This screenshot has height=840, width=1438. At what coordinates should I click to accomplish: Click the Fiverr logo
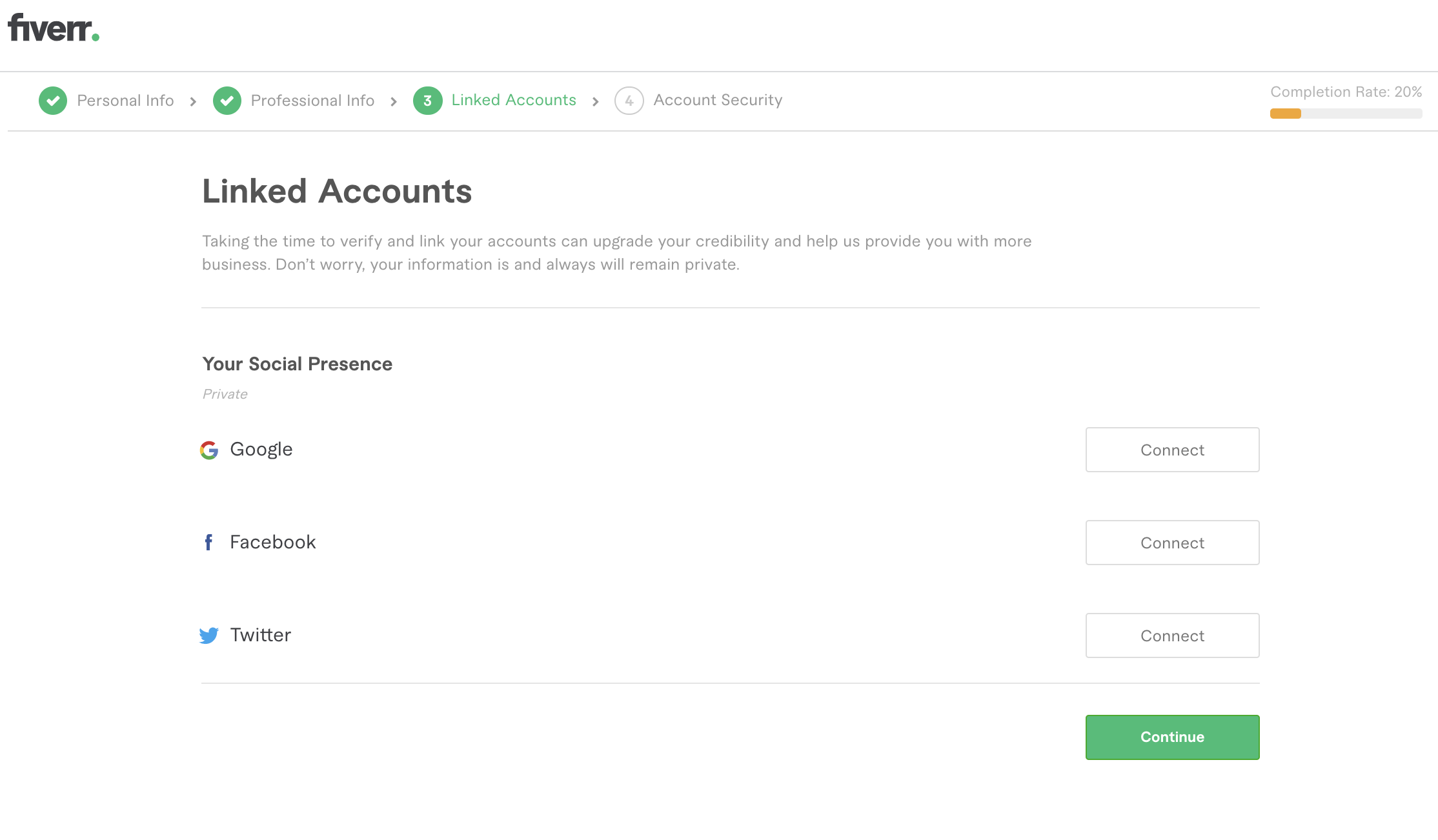(54, 28)
